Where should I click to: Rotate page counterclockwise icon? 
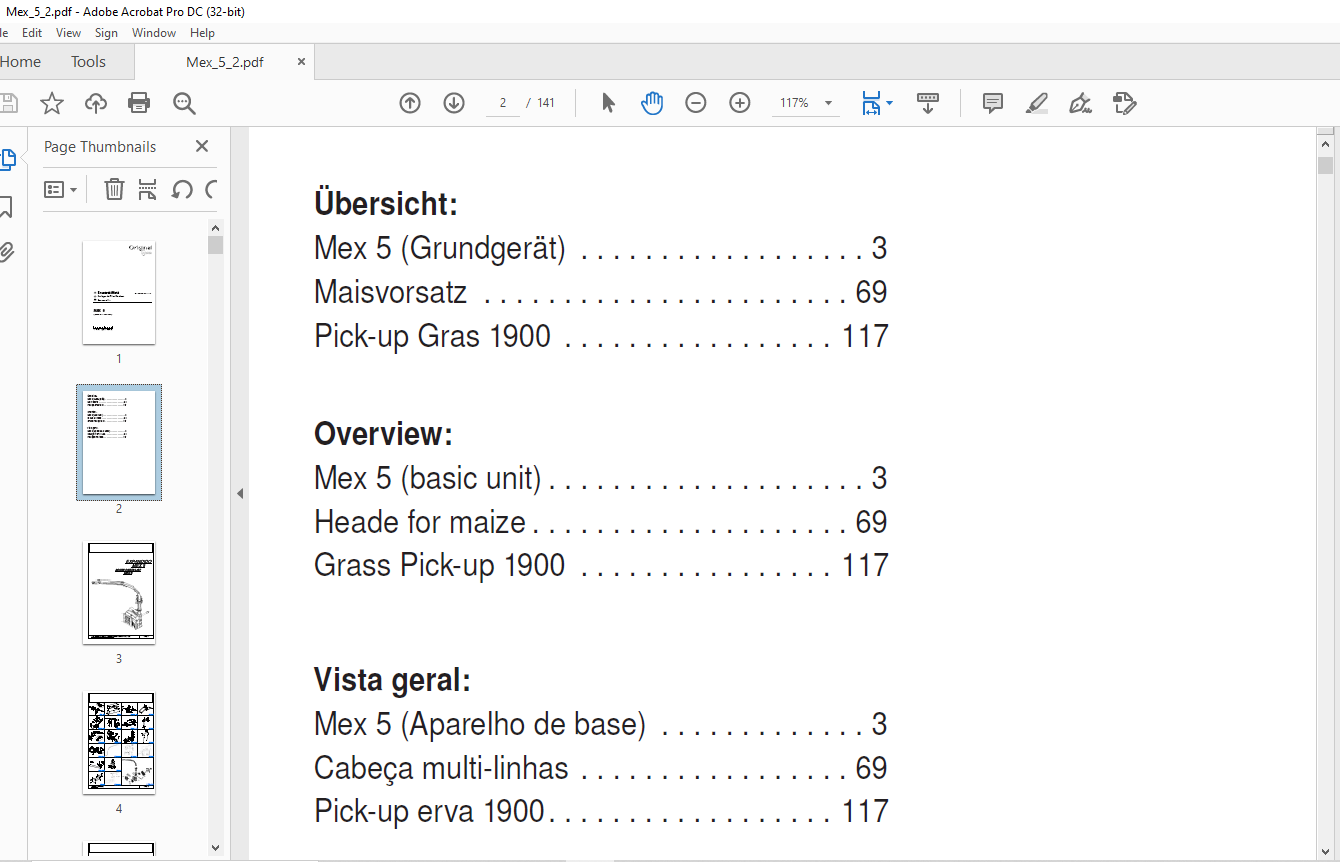click(x=182, y=189)
